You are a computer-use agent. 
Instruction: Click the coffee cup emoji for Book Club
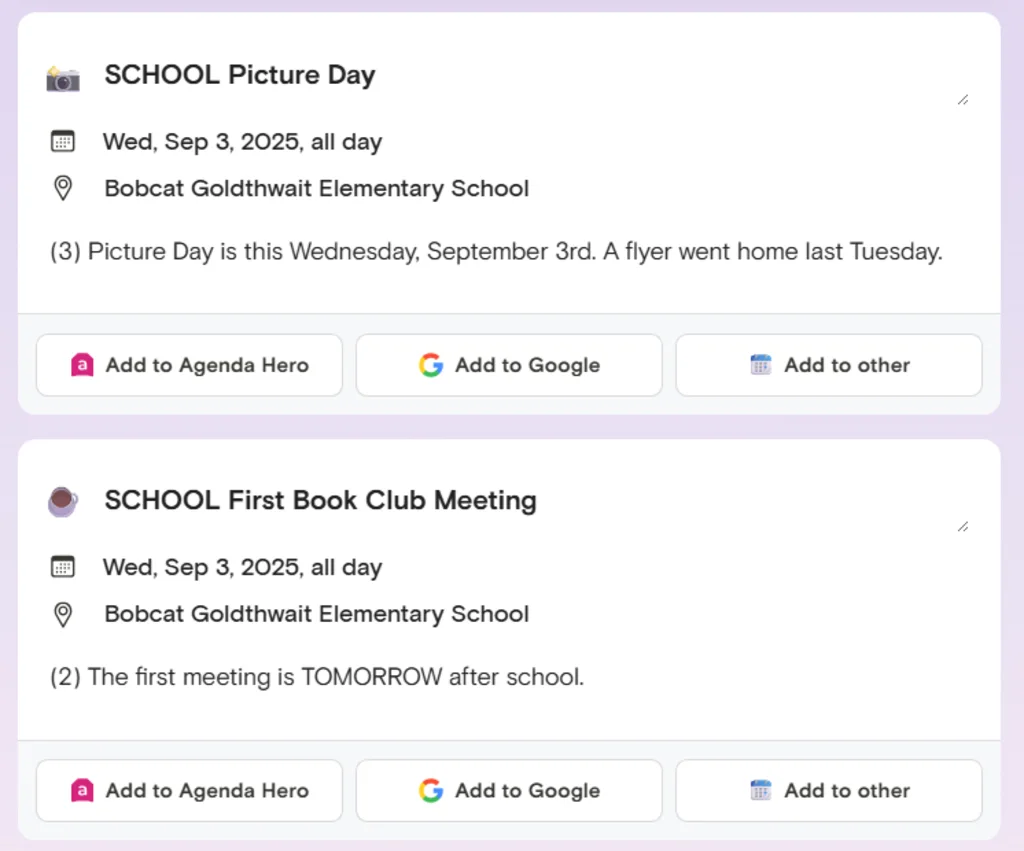[x=63, y=501]
